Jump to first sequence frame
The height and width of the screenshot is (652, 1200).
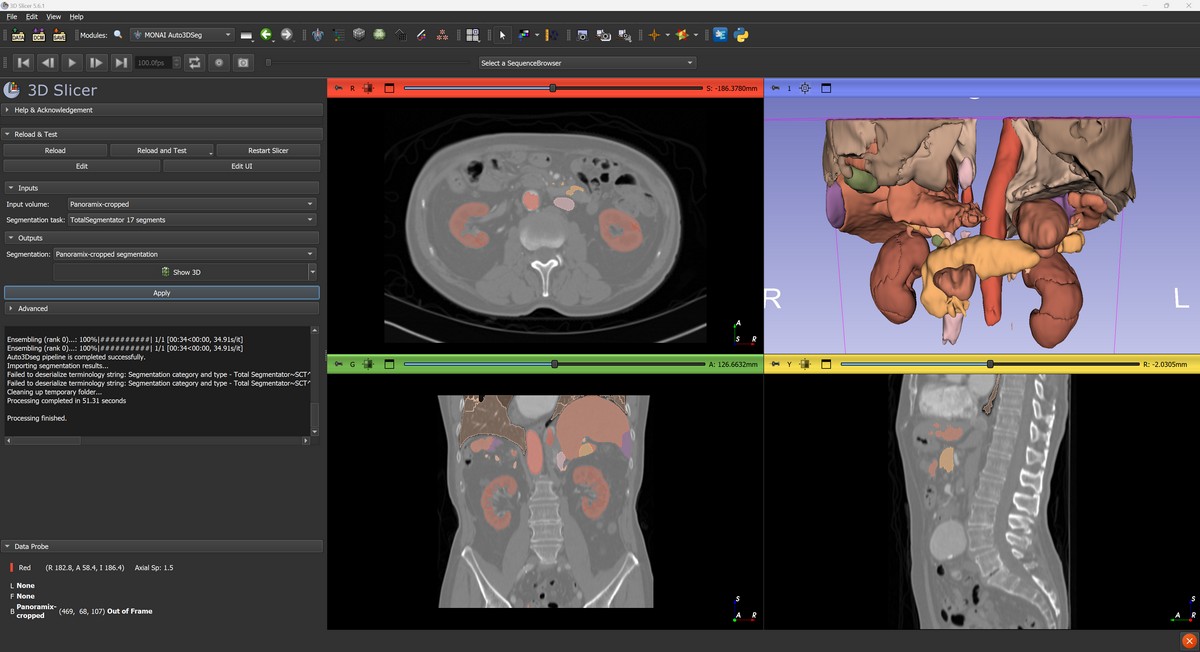24,63
